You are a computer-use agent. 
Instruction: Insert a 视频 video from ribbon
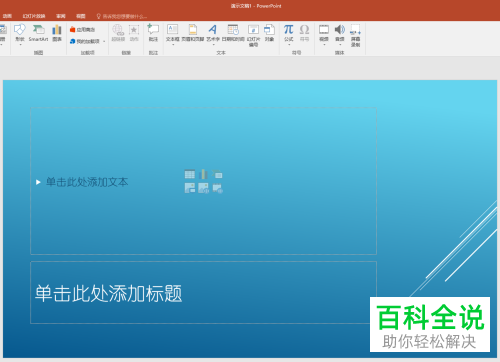tap(324, 33)
